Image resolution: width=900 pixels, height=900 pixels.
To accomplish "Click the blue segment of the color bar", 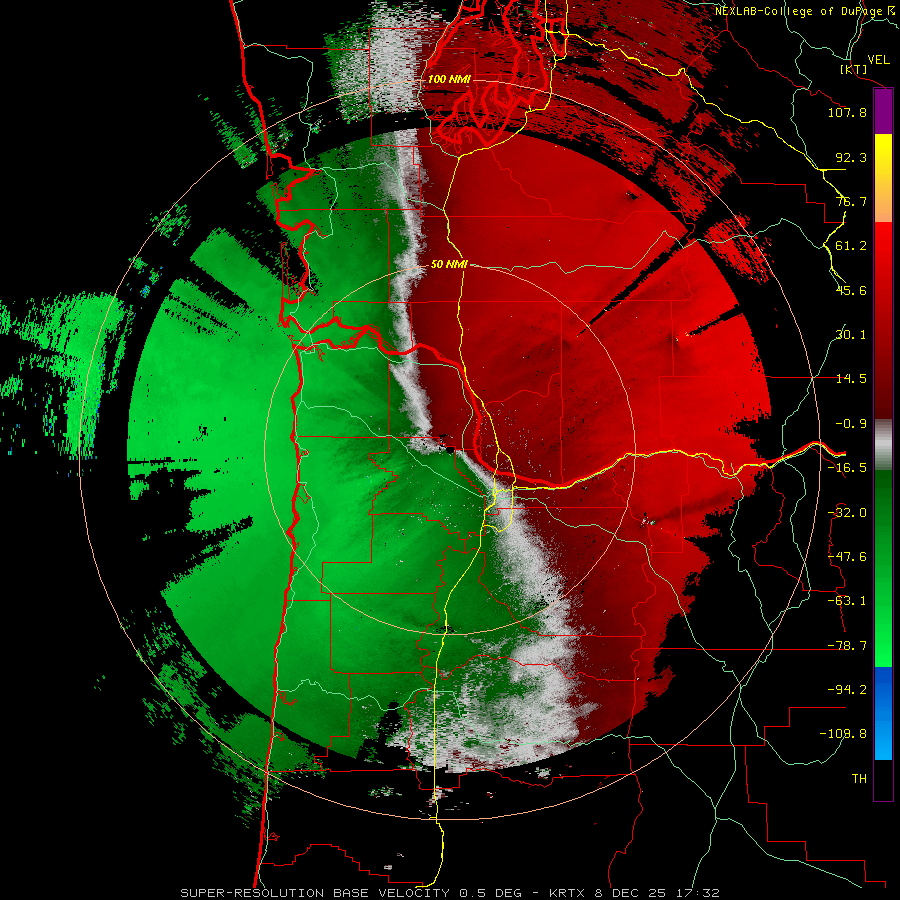I will [x=883, y=713].
